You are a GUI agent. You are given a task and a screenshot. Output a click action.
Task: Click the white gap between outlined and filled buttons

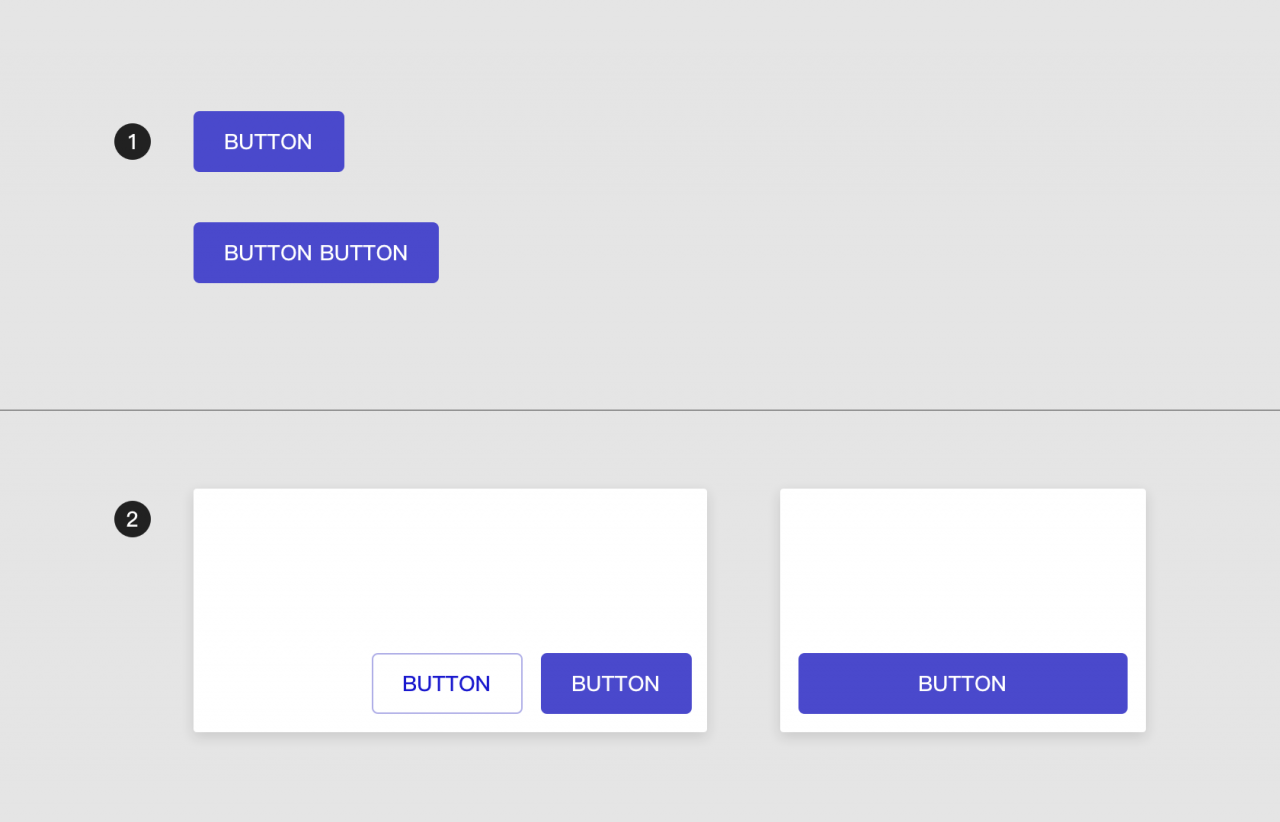pyautogui.click(x=531, y=684)
